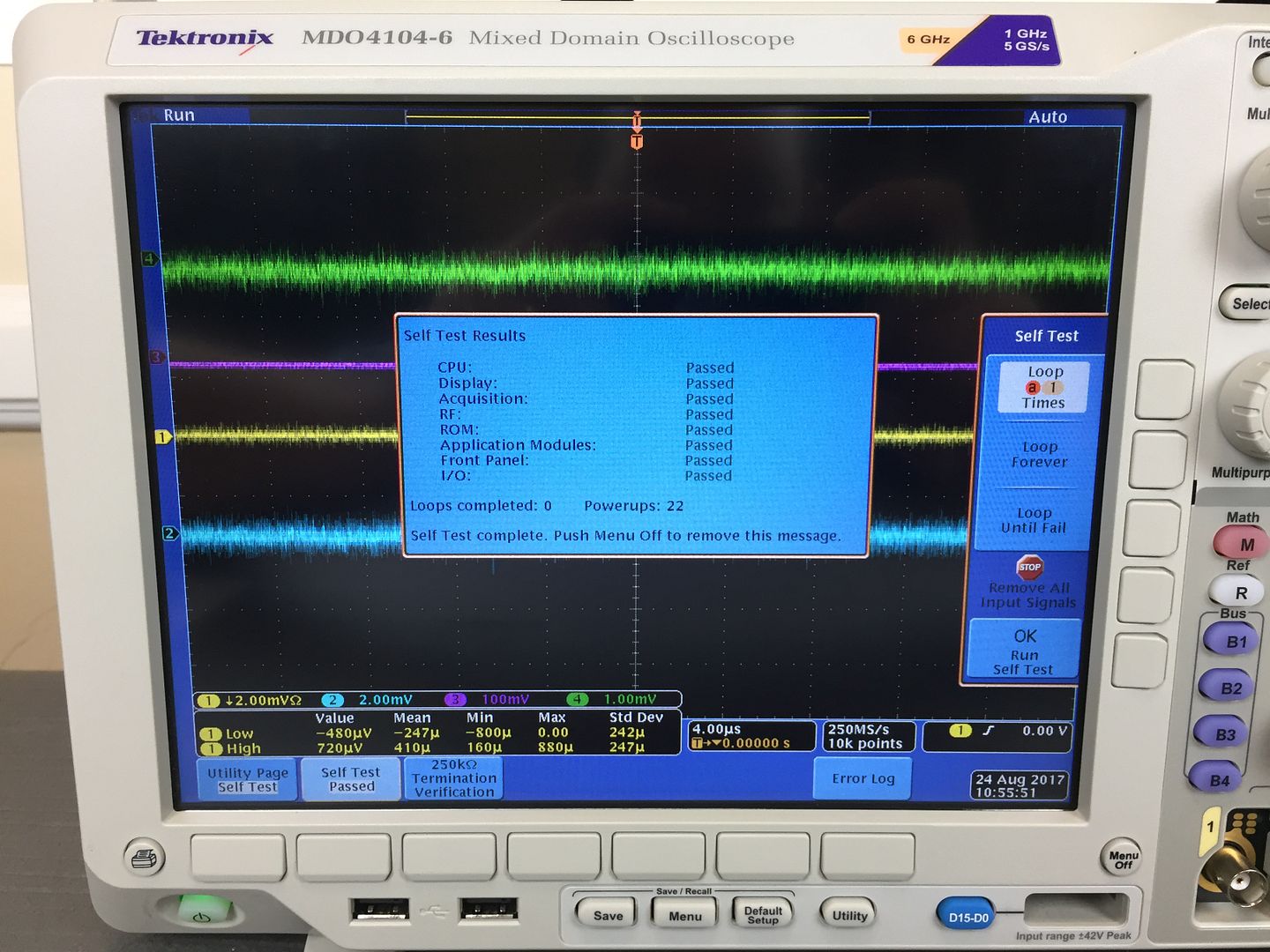Open 250kΩ Termination Verification
The height and width of the screenshot is (952, 1270).
454,778
